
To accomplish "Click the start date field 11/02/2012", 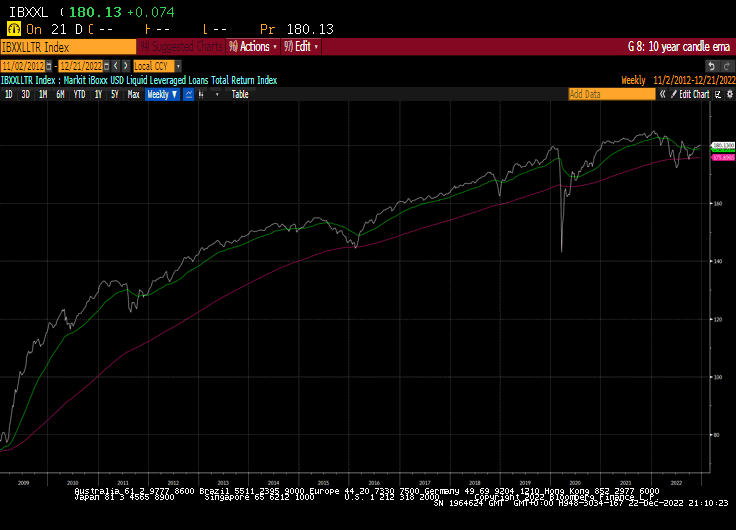I will [23, 66].
